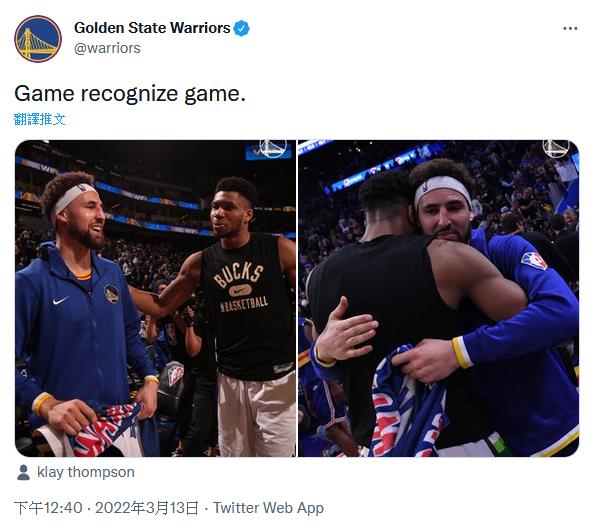Click the Golden State Warriors display name
This screenshot has height=531, width=594.
[152, 28]
